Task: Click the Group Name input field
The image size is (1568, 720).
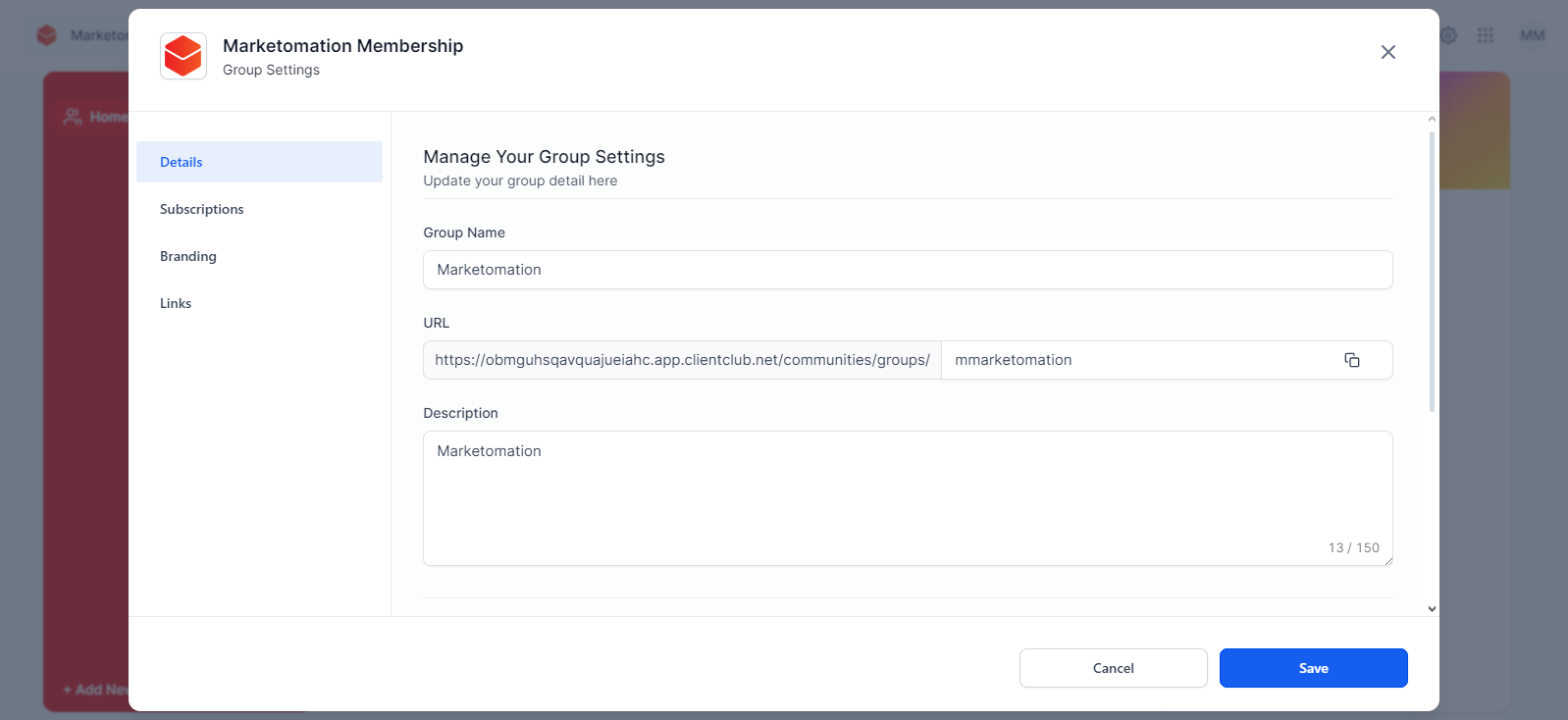Action: [x=908, y=270]
